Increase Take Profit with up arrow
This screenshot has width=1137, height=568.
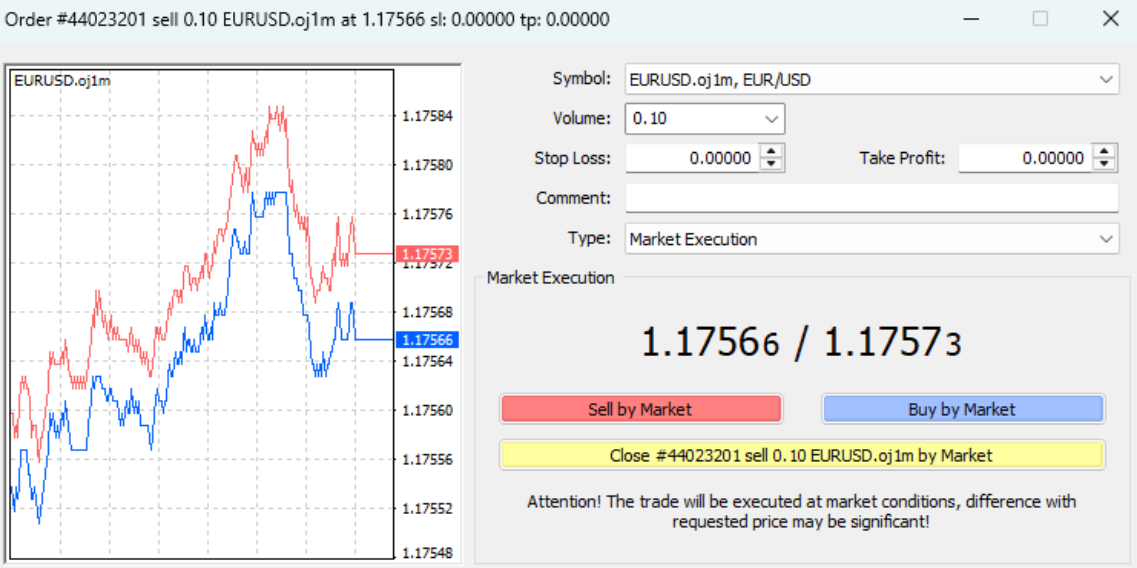[x=1104, y=152]
